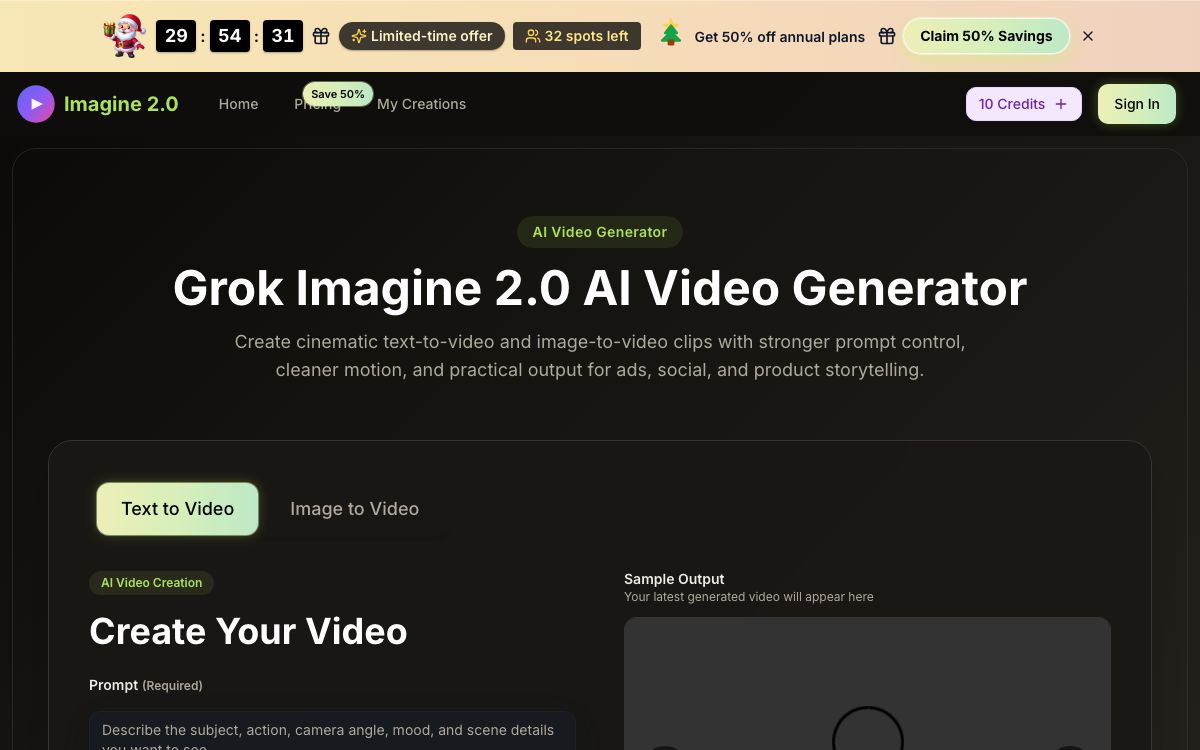The image size is (1200, 750).
Task: Dismiss the promo banner with the X
Action: tap(1088, 36)
